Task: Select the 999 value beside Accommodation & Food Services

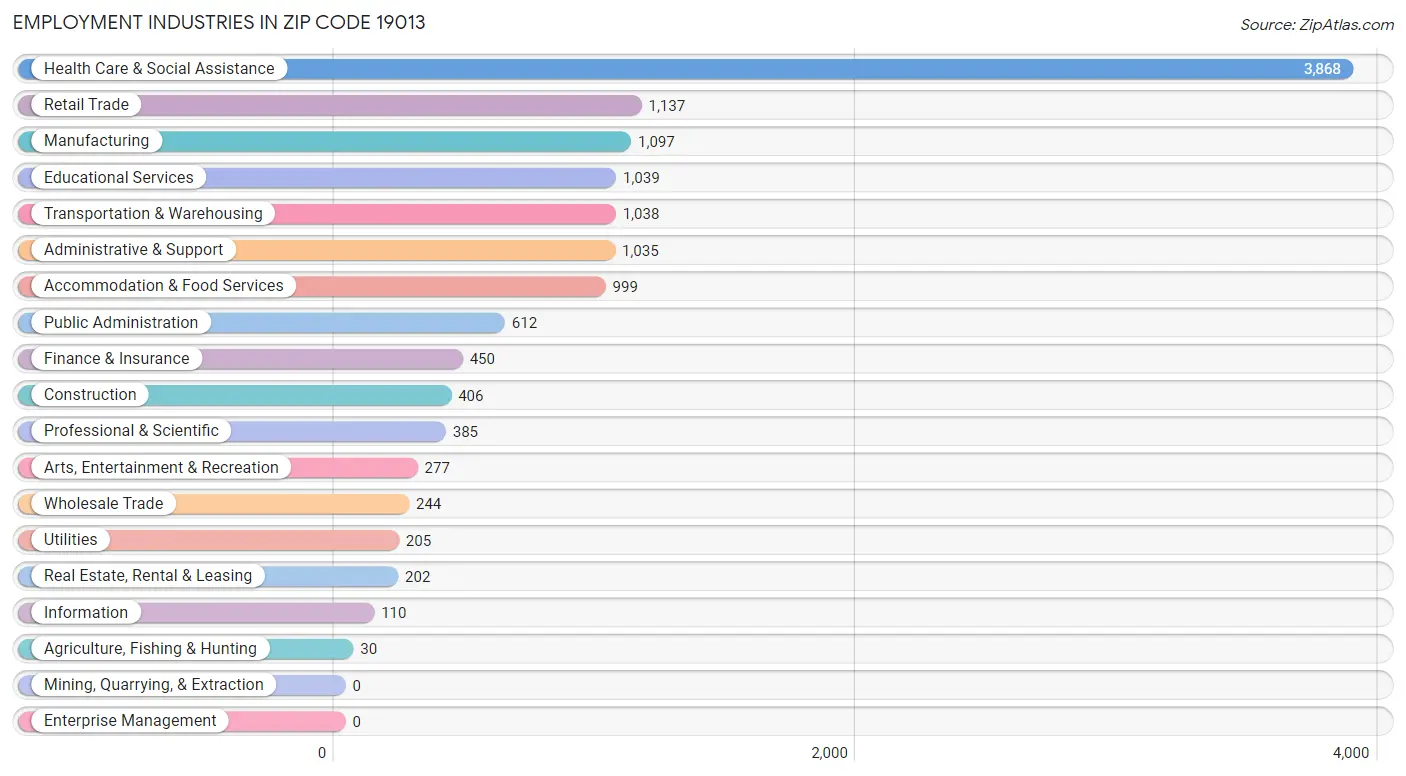Action: click(625, 287)
